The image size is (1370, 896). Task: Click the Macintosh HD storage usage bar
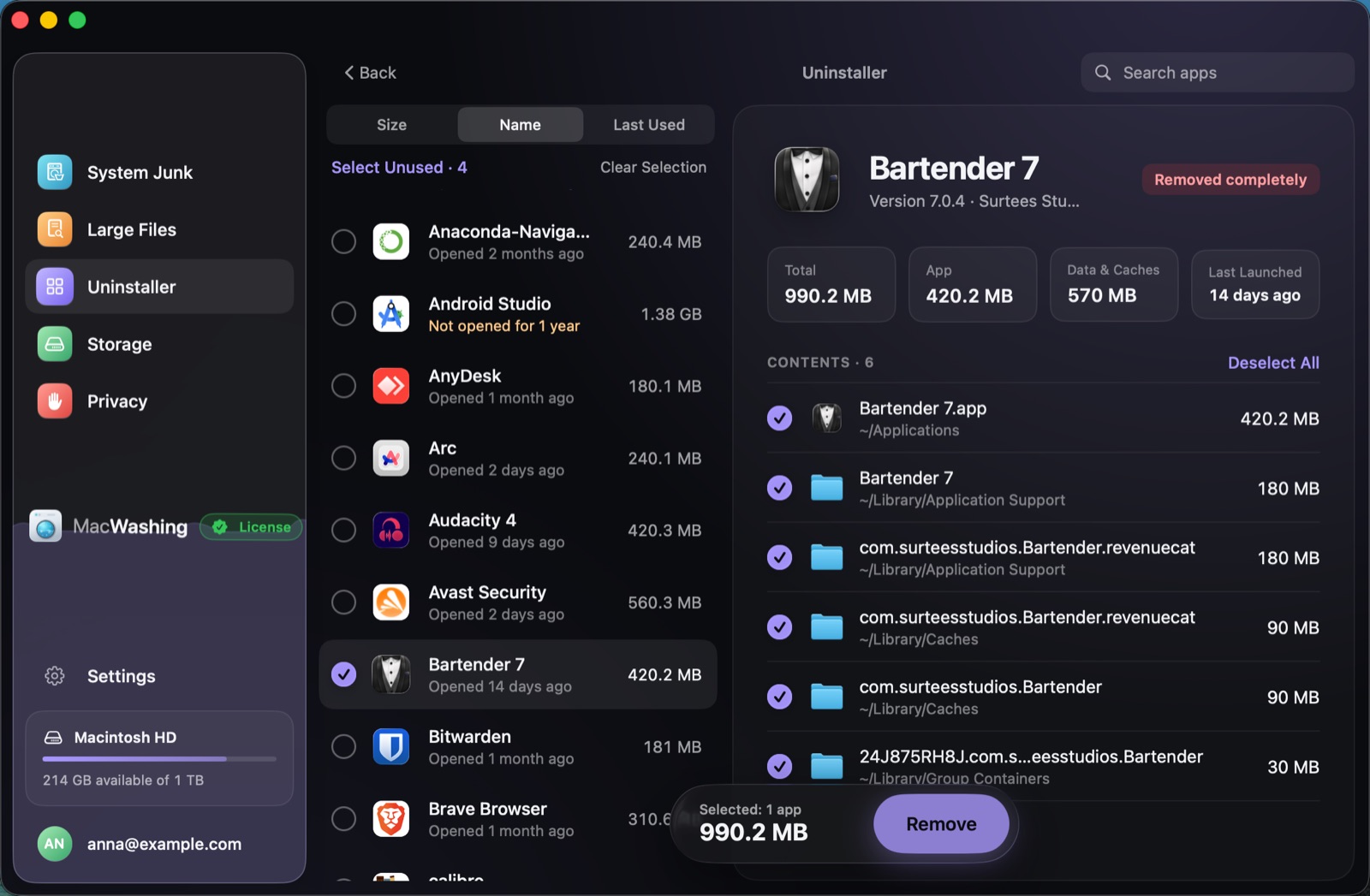tap(160, 759)
